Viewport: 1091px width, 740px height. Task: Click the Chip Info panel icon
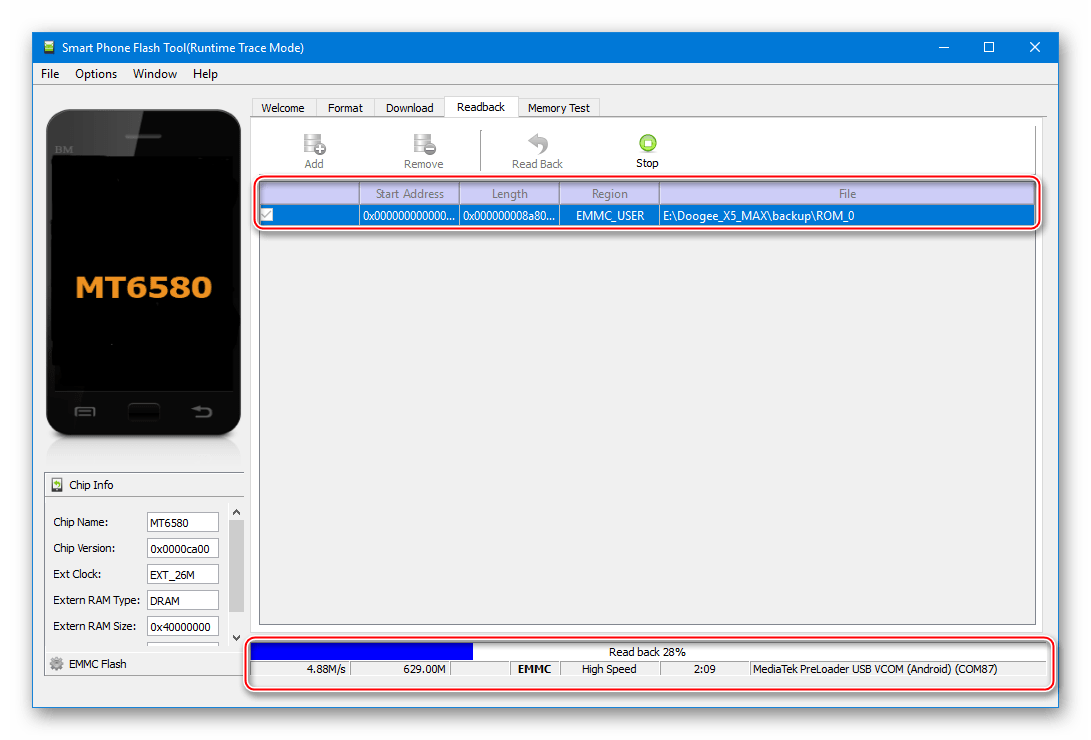coord(57,485)
